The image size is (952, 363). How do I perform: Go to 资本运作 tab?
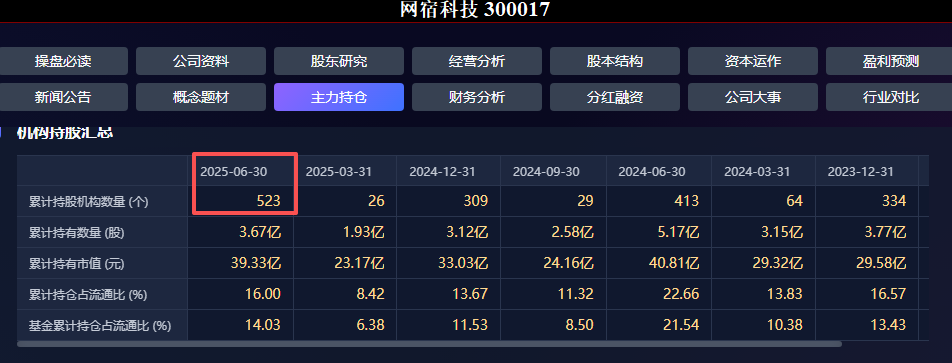pos(753,61)
